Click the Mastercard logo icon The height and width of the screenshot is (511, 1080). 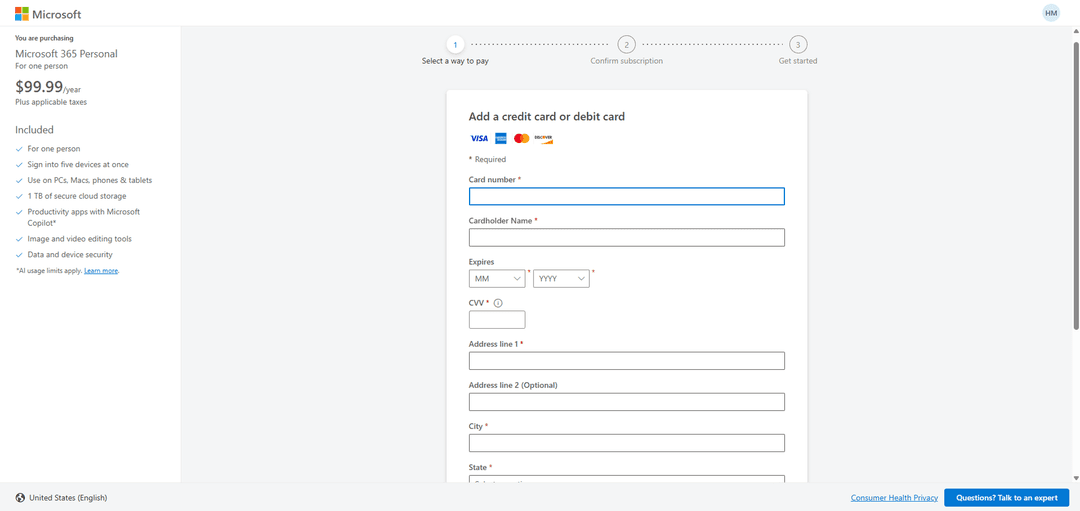(x=521, y=138)
